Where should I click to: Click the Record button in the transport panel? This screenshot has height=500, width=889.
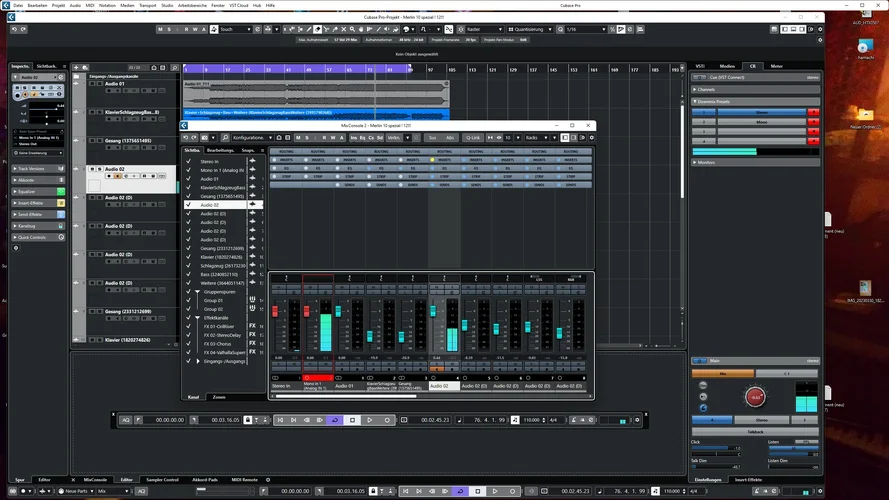(387, 420)
